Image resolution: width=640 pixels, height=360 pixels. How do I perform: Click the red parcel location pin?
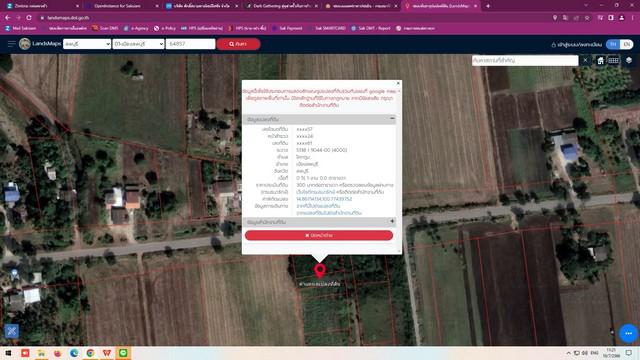[x=320, y=271]
